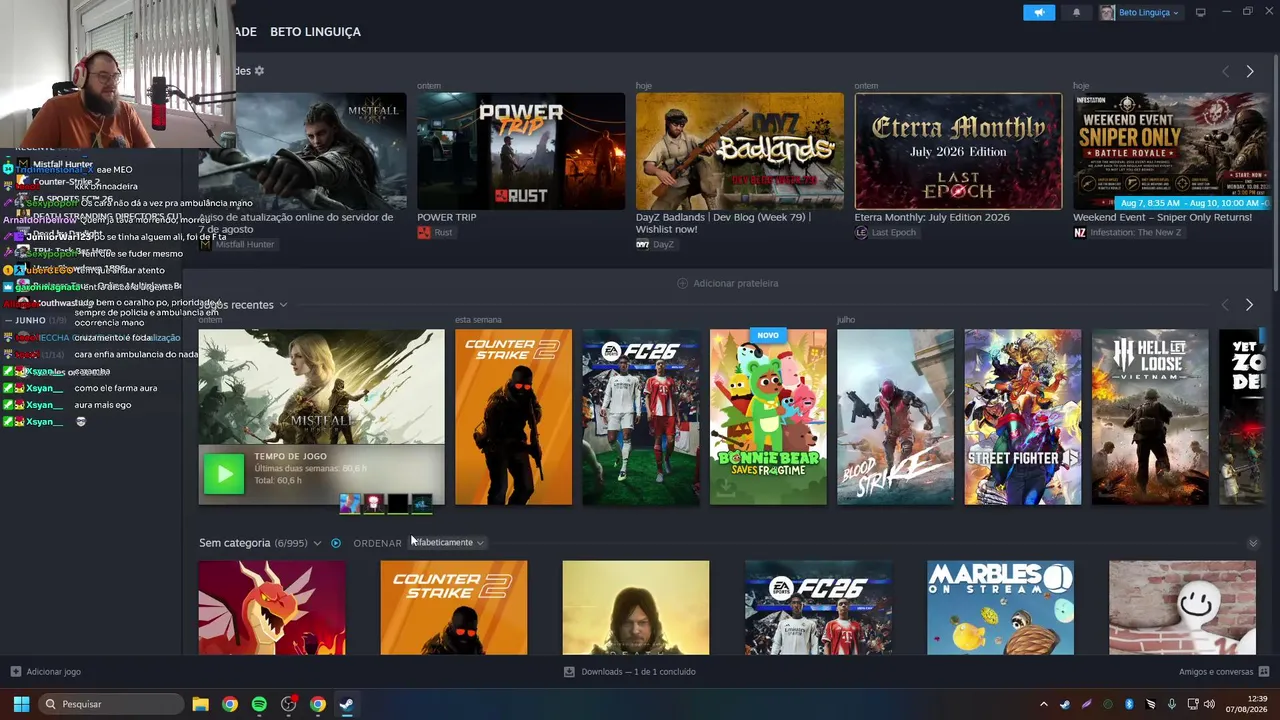The width and height of the screenshot is (1280, 720).
Task: Open the Beto Linguiça account dropdown
Action: tap(1140, 12)
